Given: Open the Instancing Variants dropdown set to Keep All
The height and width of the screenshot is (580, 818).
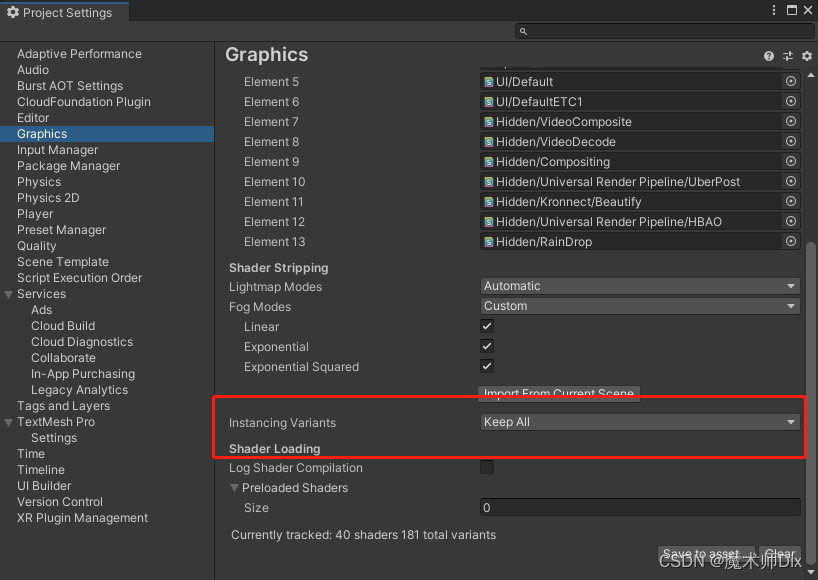Looking at the screenshot, I should tap(639, 421).
